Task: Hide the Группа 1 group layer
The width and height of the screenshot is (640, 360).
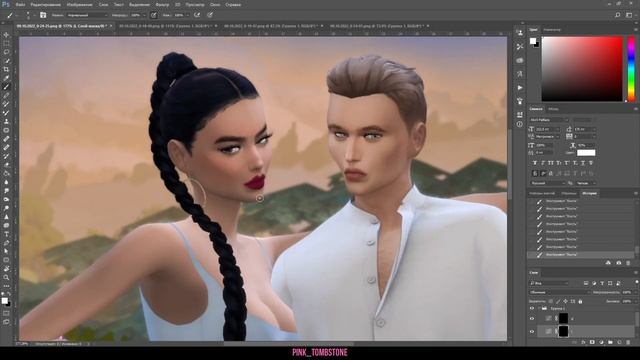Action: [x=532, y=309]
